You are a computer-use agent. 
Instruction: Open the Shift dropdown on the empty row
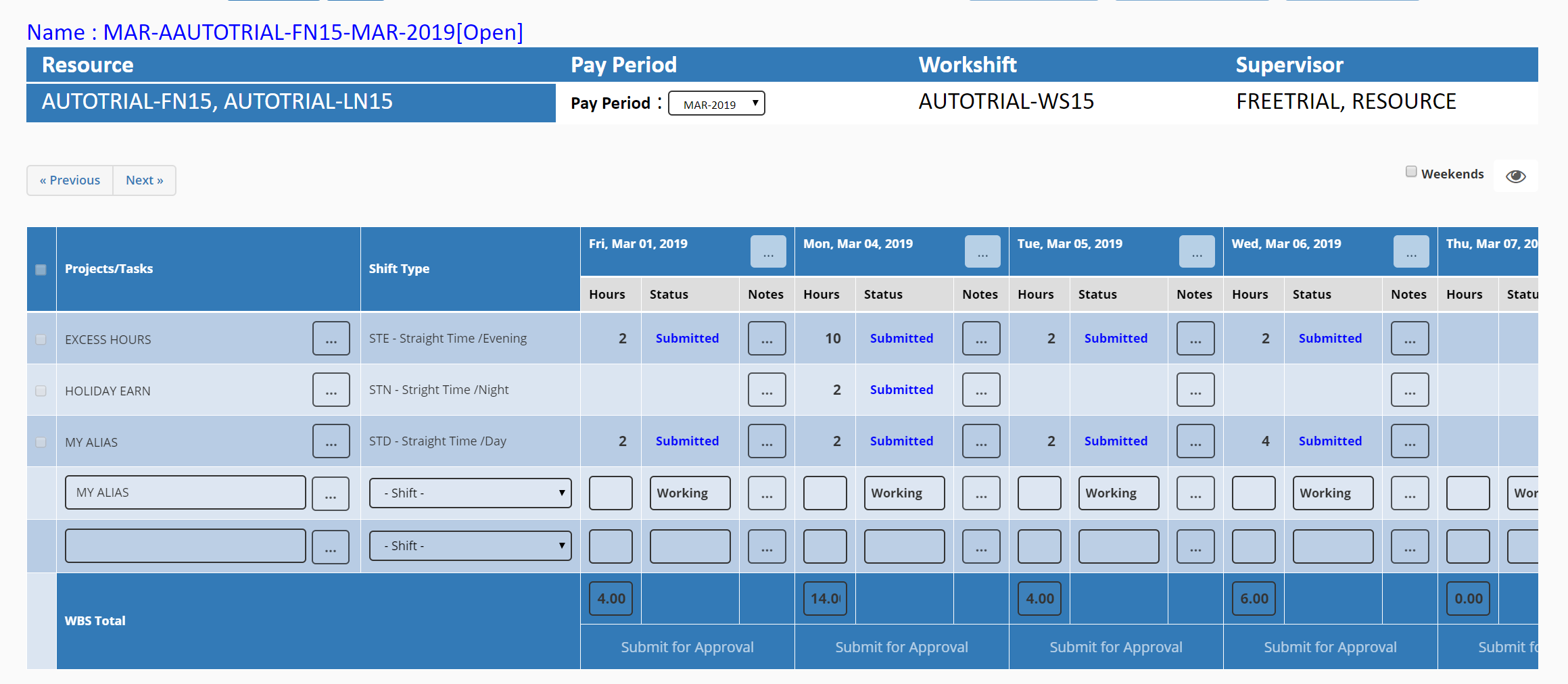[x=470, y=545]
